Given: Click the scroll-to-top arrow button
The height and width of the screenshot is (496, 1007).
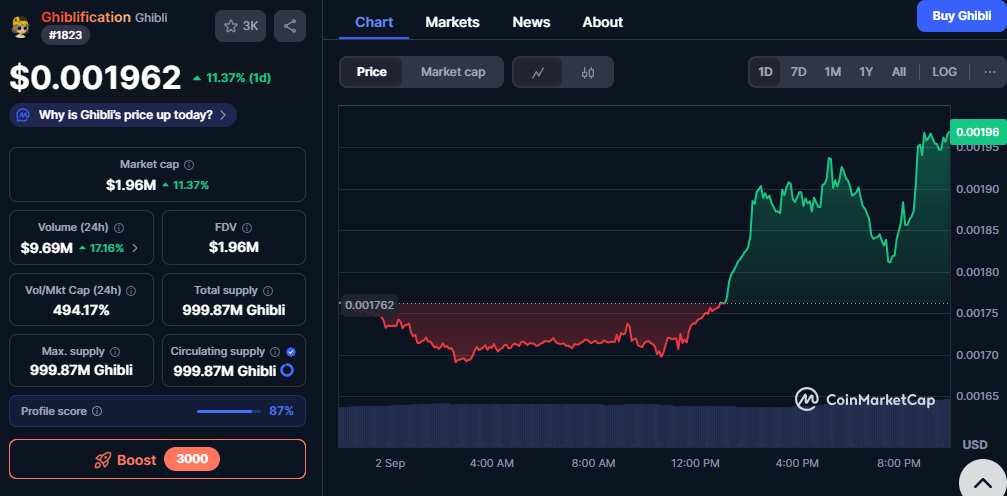Looking at the screenshot, I should pyautogui.click(x=983, y=483).
